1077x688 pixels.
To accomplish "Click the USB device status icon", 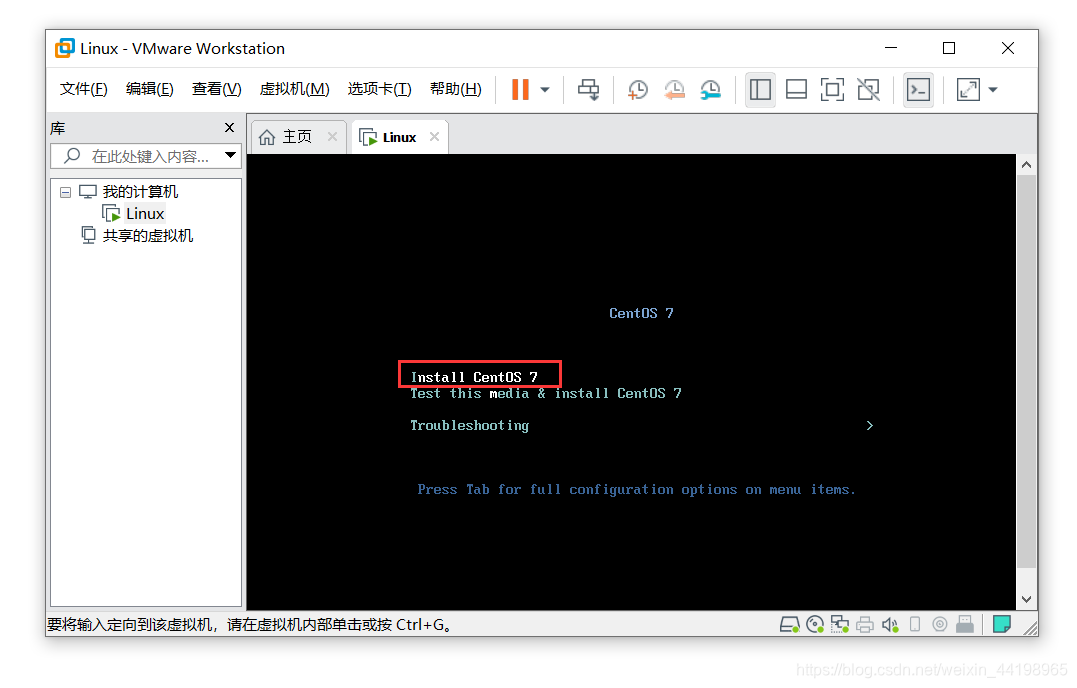I will (x=915, y=624).
